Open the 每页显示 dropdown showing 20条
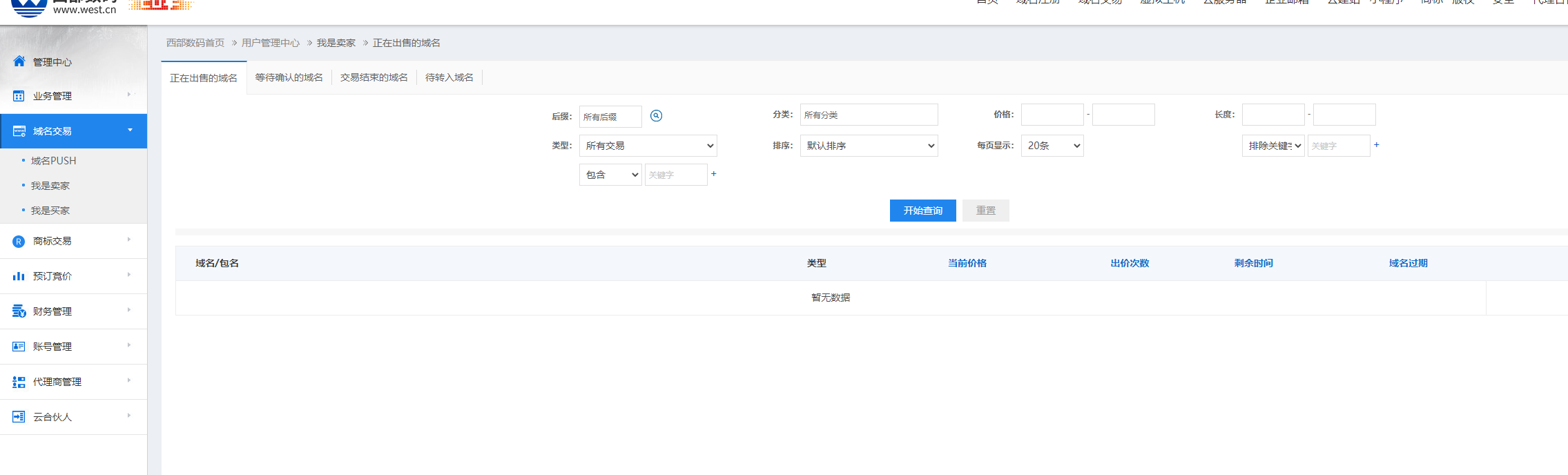 [x=1052, y=146]
